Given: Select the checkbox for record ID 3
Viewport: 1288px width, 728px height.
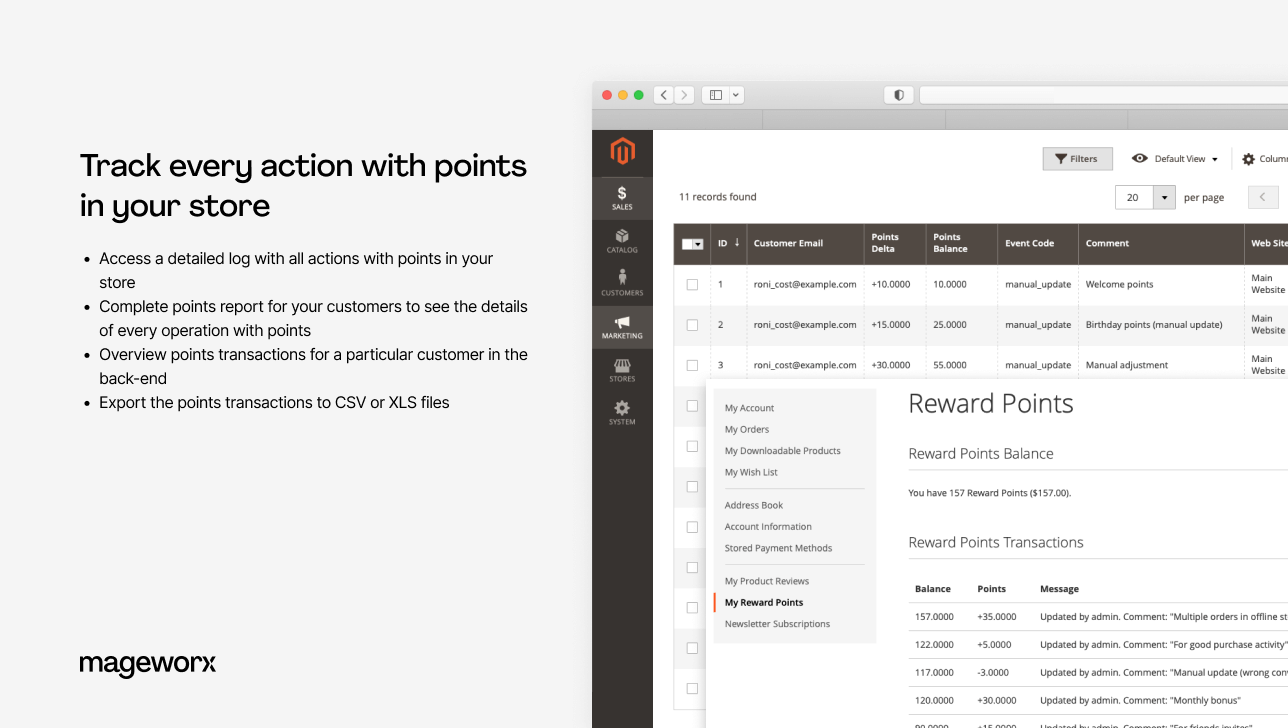Looking at the screenshot, I should (x=691, y=364).
